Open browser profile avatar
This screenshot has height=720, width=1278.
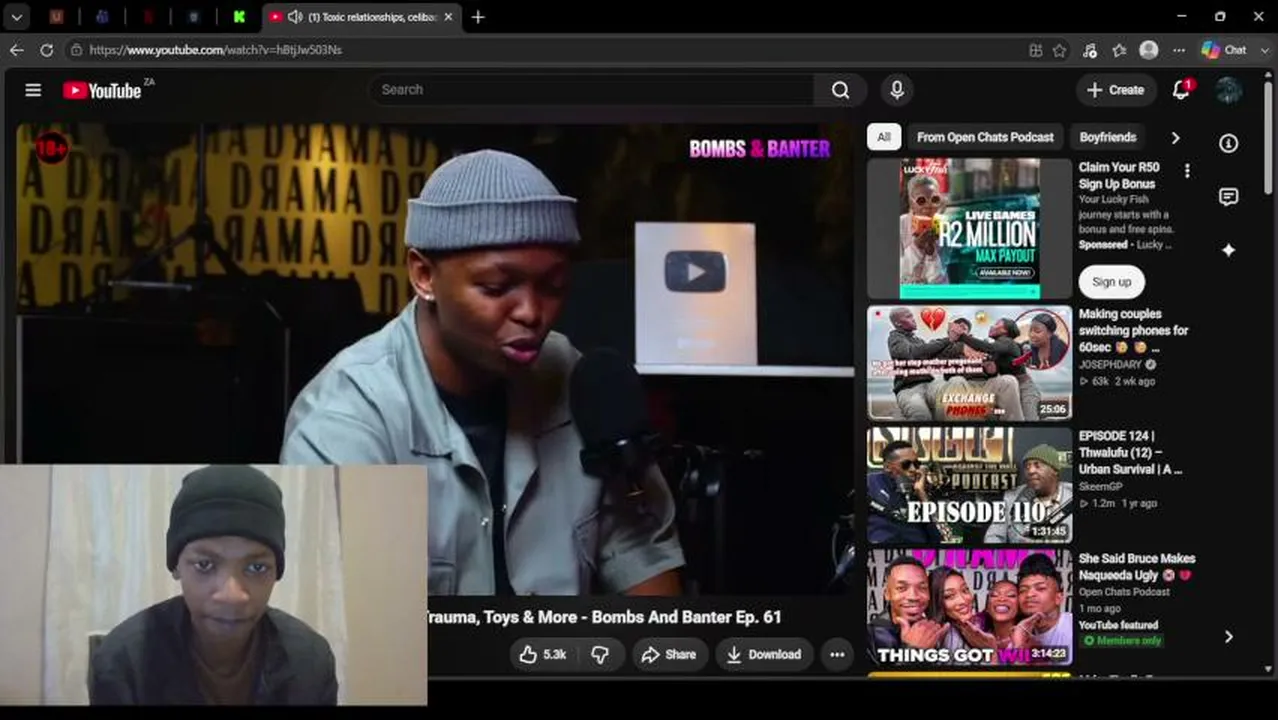point(1149,50)
